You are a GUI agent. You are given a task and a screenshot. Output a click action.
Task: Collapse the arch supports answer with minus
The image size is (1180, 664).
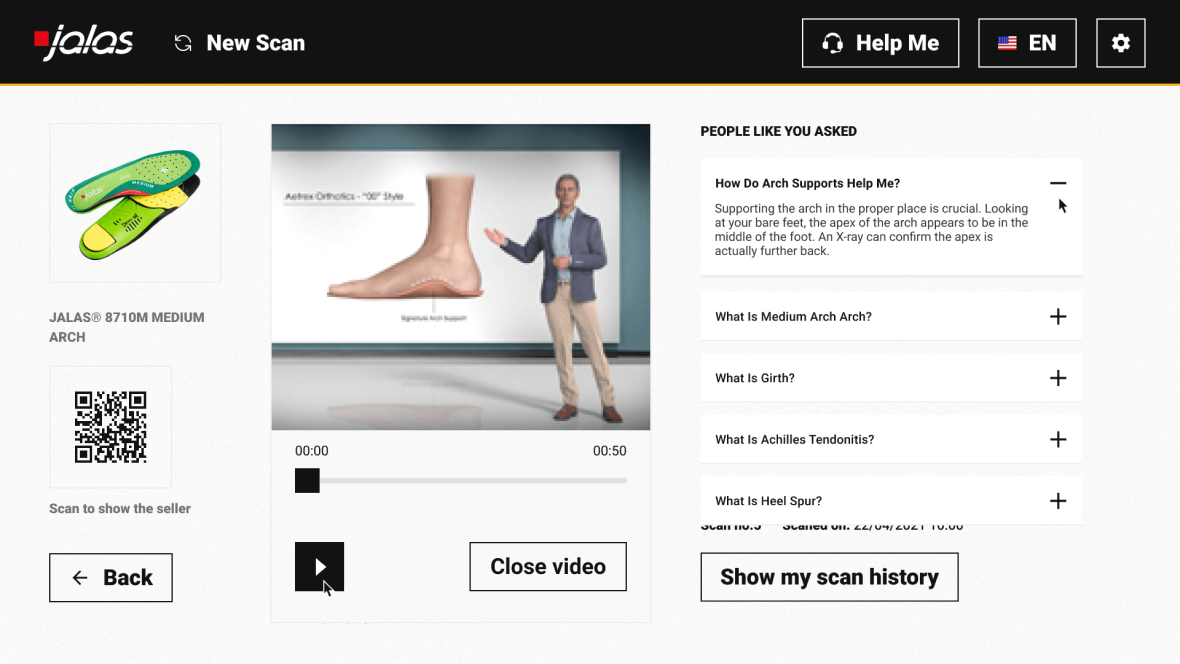1057,183
